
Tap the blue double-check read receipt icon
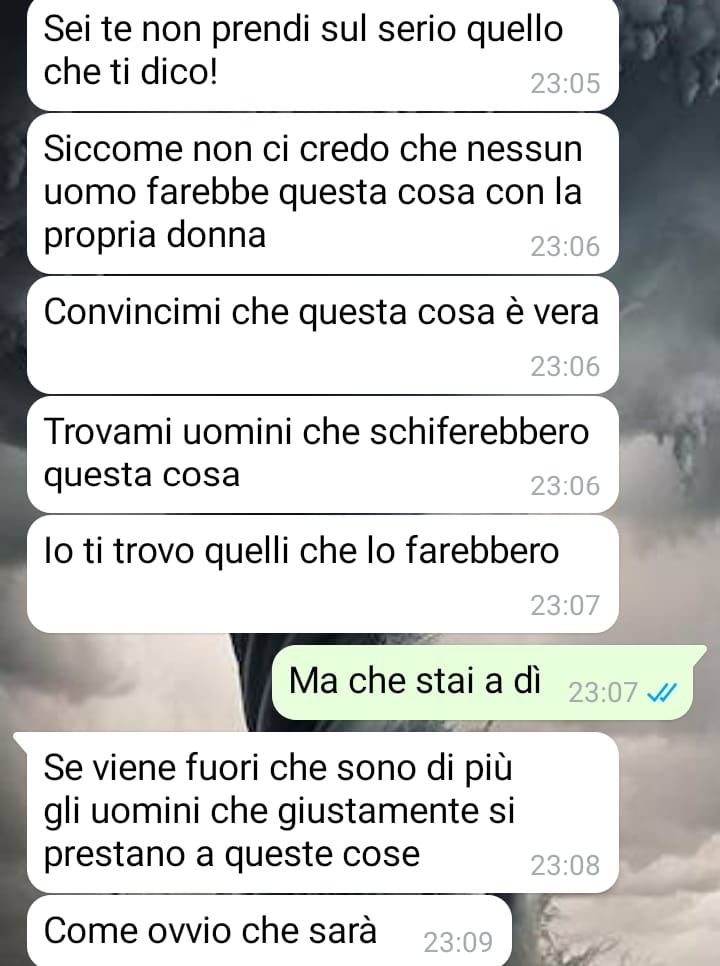[662, 693]
